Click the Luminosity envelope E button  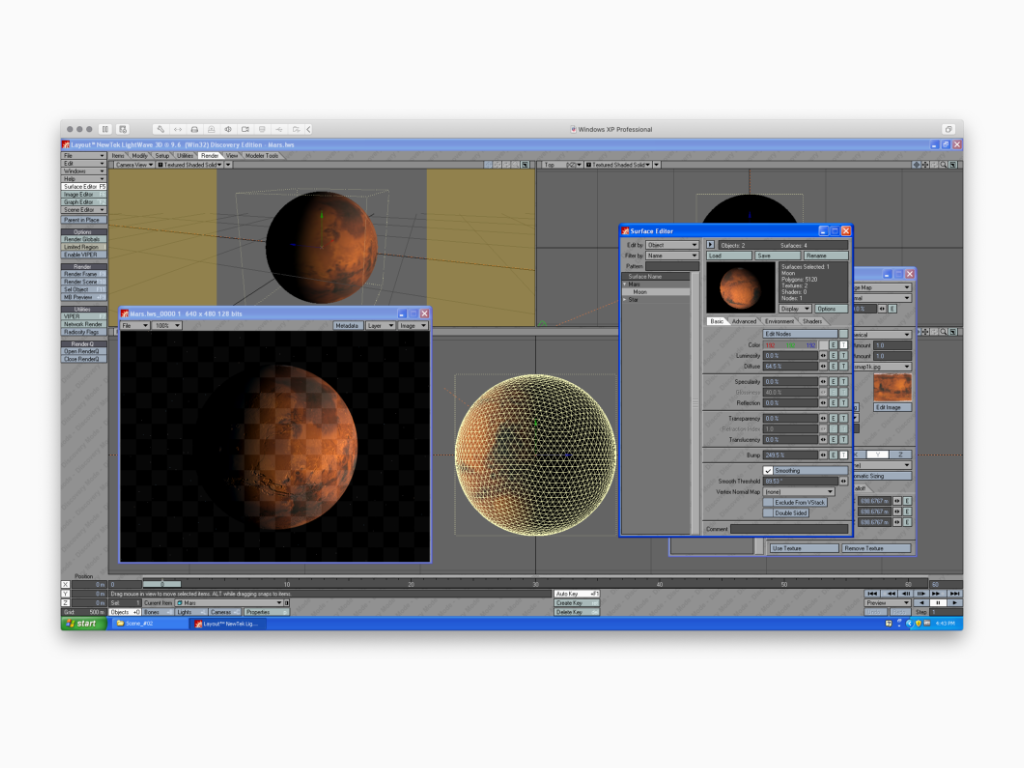[x=833, y=356]
